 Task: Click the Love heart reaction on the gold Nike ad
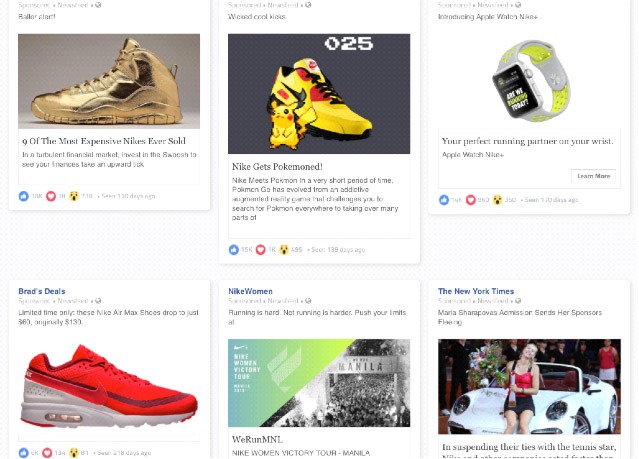[51, 196]
